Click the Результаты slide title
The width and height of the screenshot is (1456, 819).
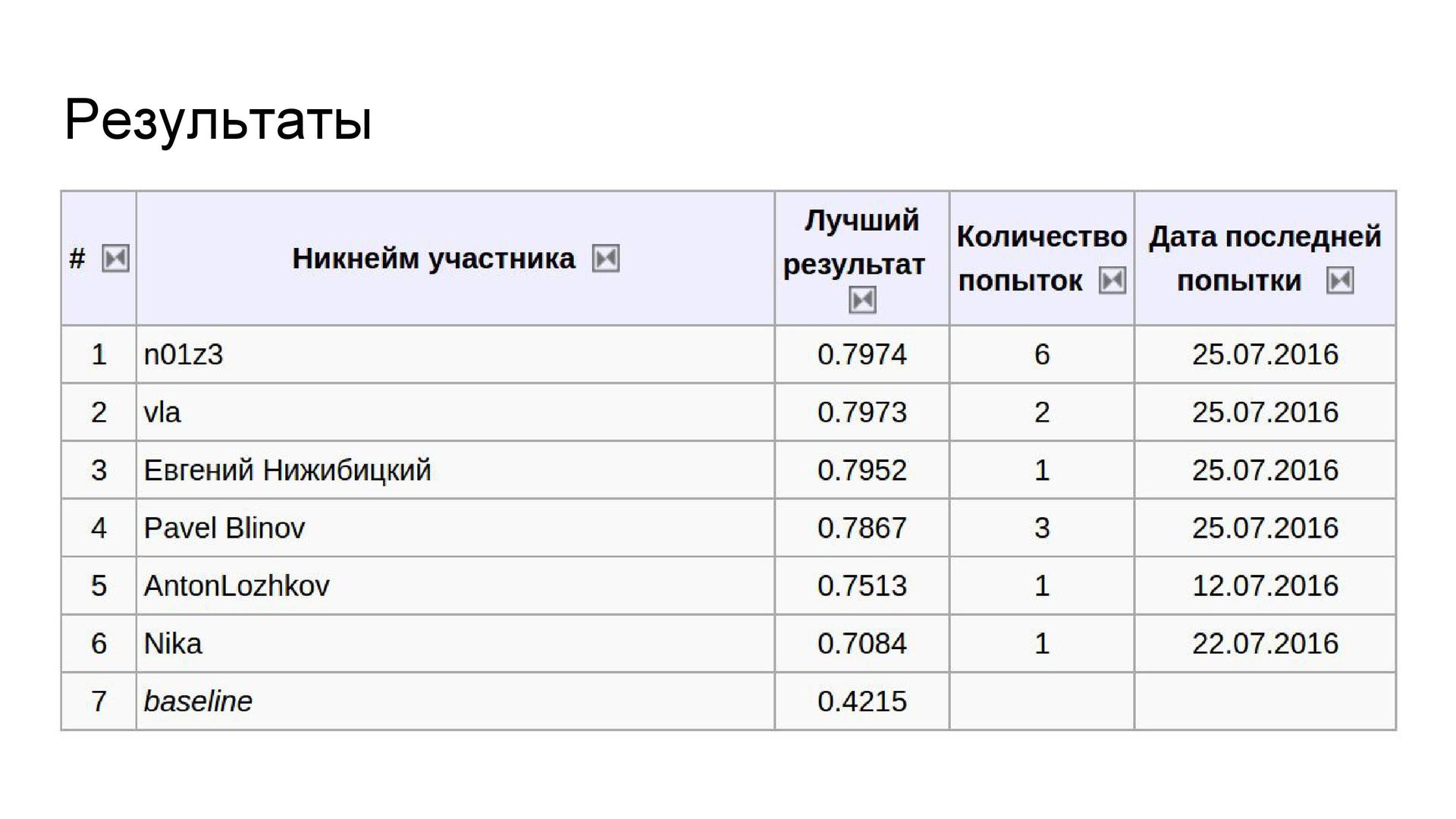[x=218, y=120]
